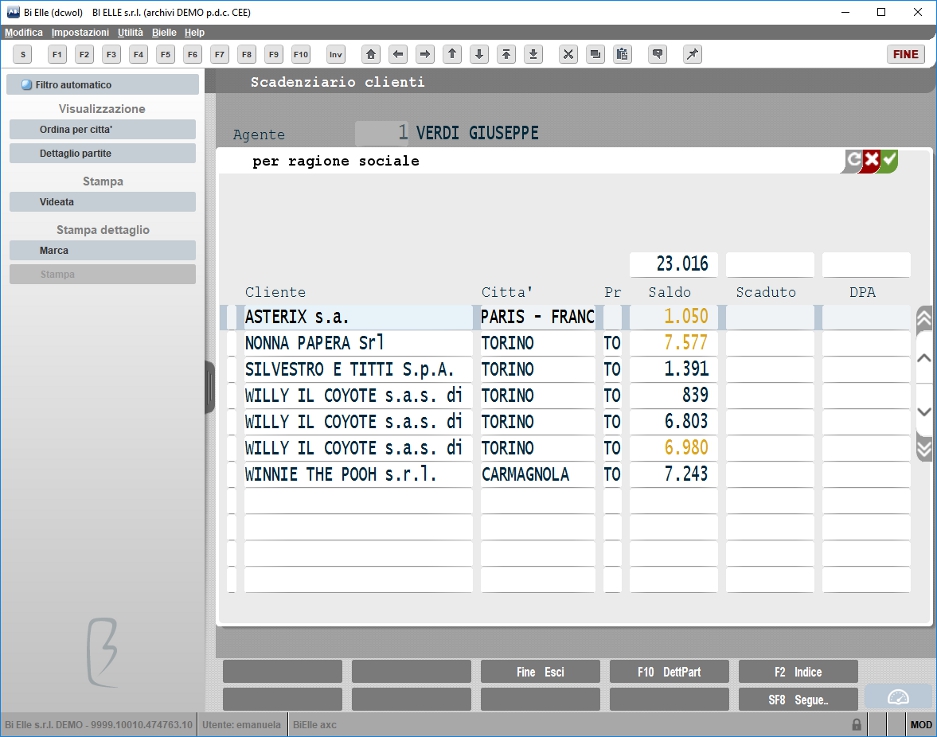
Task: Click the paste clipboard icon
Action: point(622,54)
